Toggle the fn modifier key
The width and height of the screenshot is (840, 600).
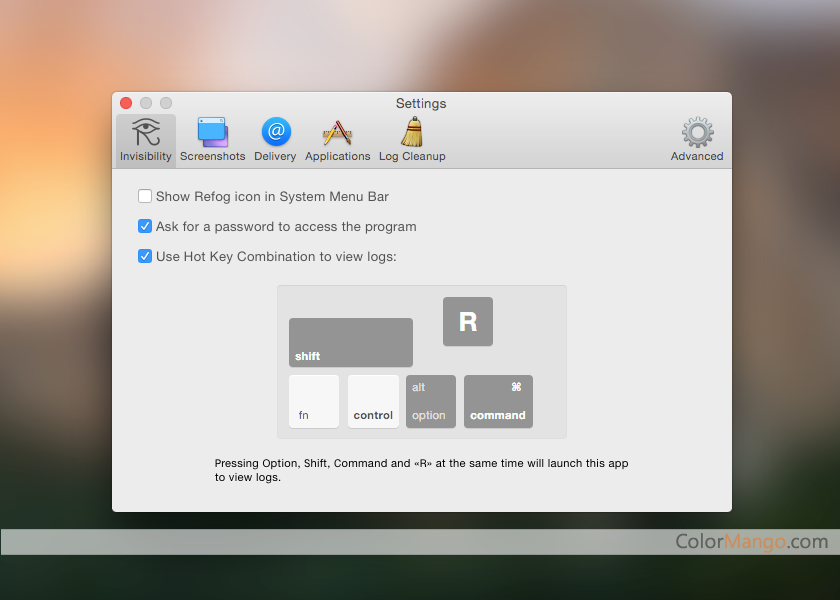(314, 401)
